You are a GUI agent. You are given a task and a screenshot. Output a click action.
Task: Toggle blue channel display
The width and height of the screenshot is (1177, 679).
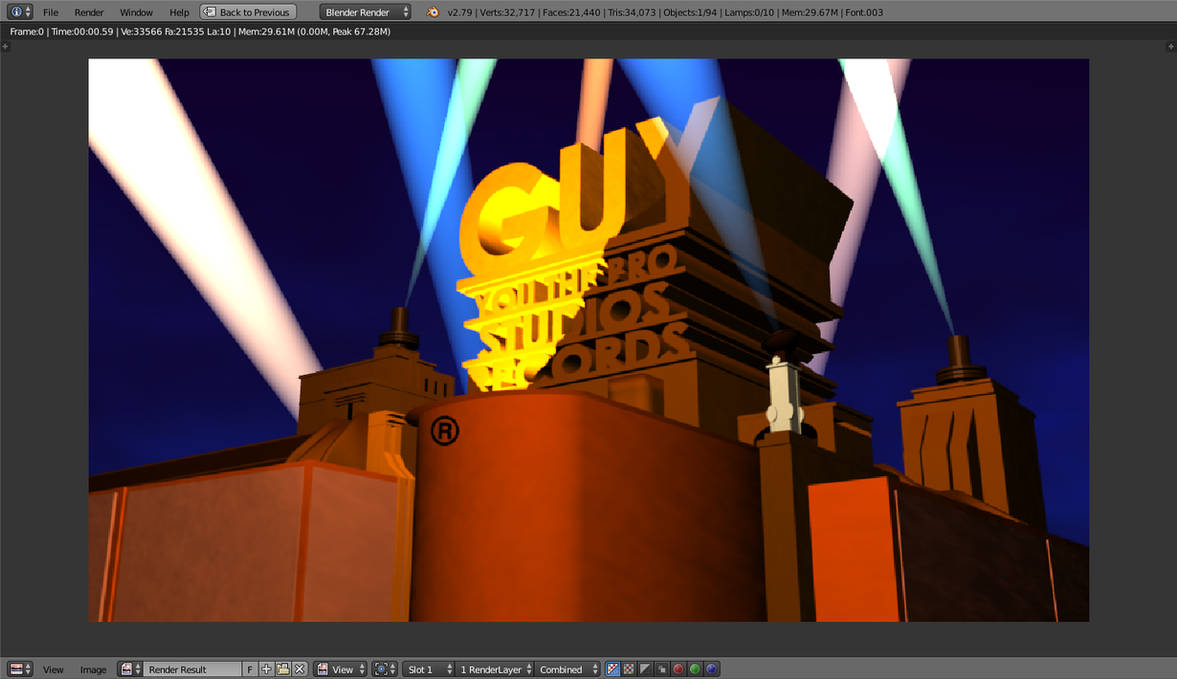coord(712,669)
